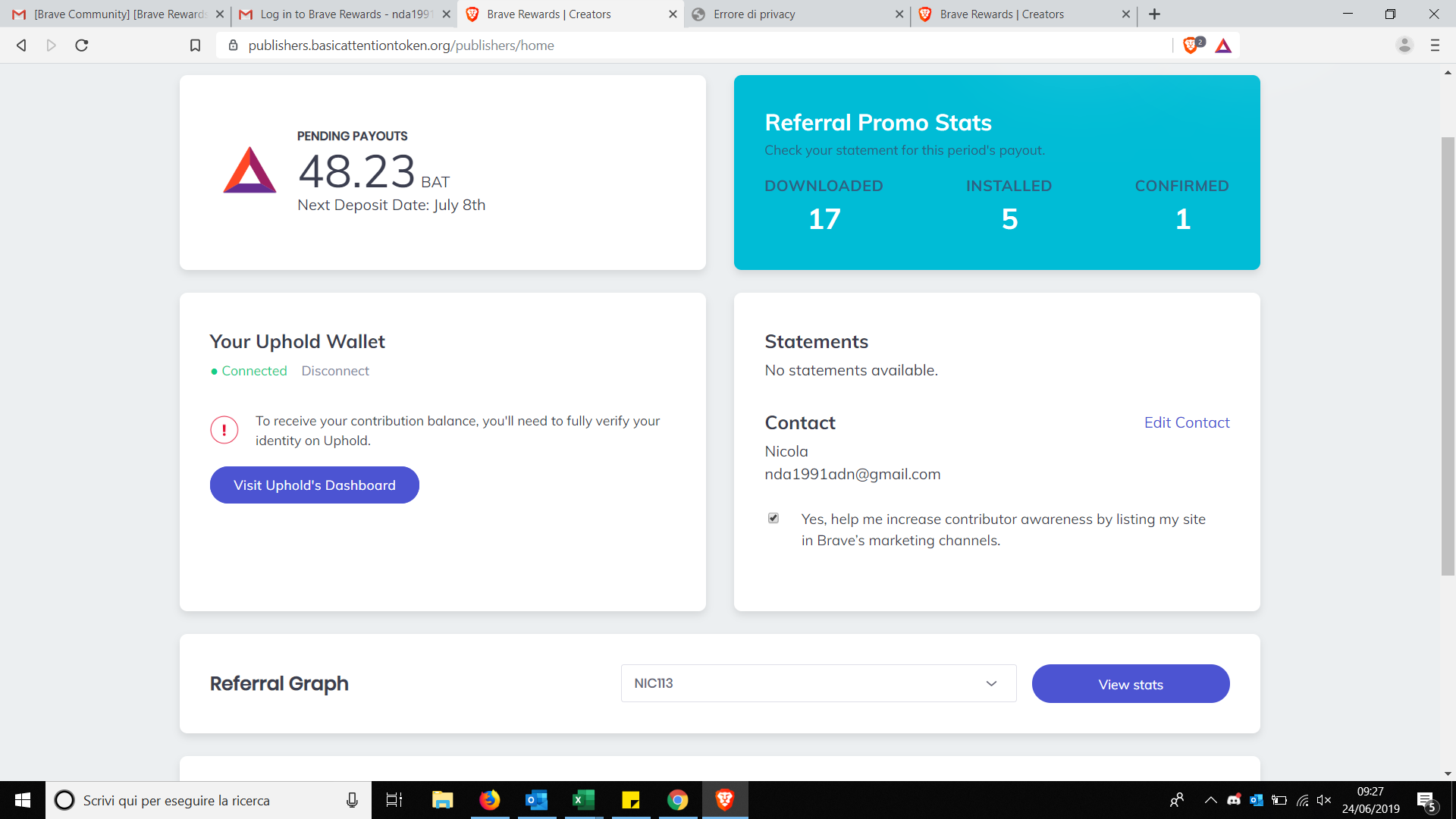Click the Disconnect wallet link

(x=335, y=371)
